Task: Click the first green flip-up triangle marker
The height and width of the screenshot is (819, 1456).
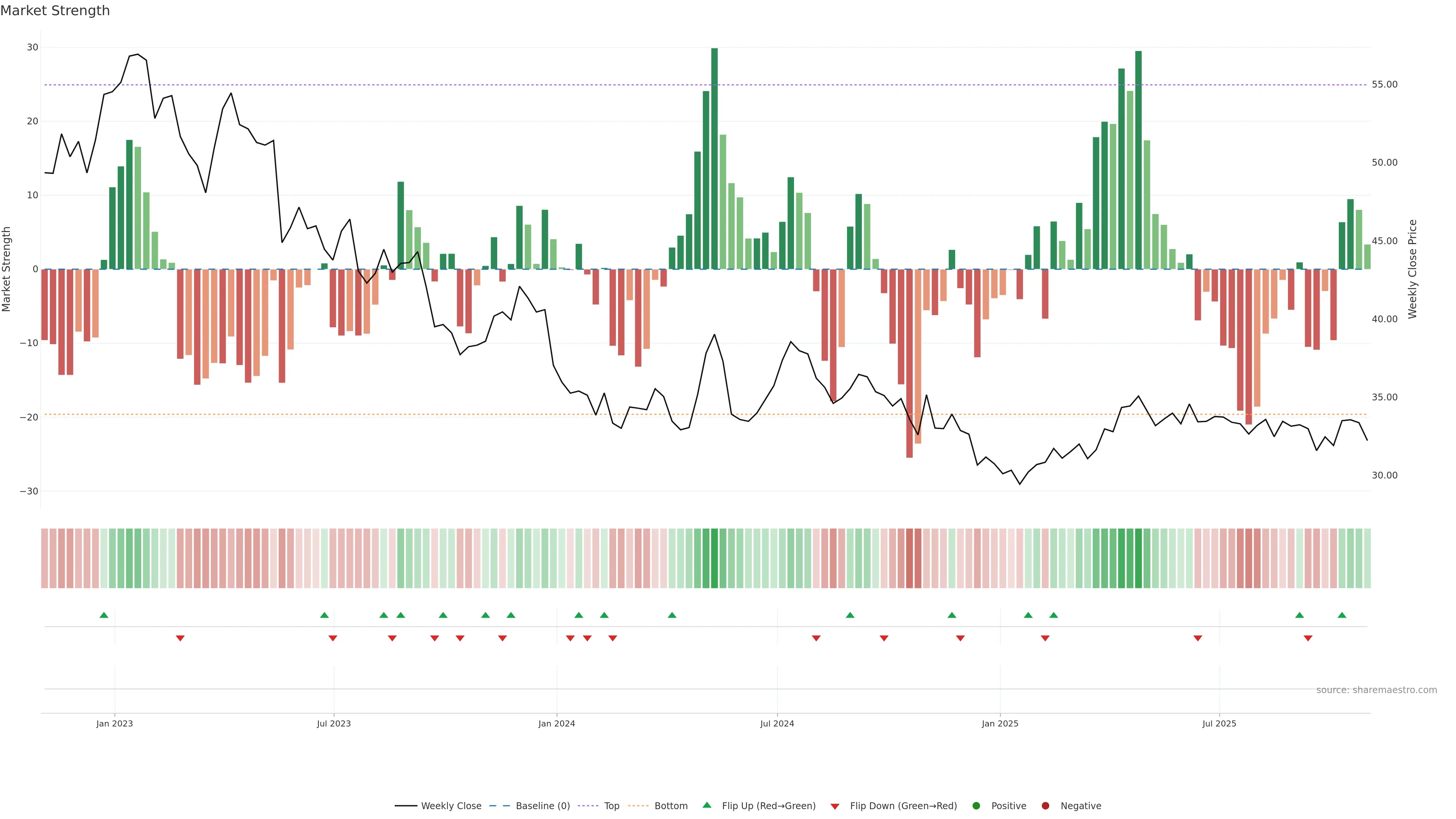Action: 104,615
